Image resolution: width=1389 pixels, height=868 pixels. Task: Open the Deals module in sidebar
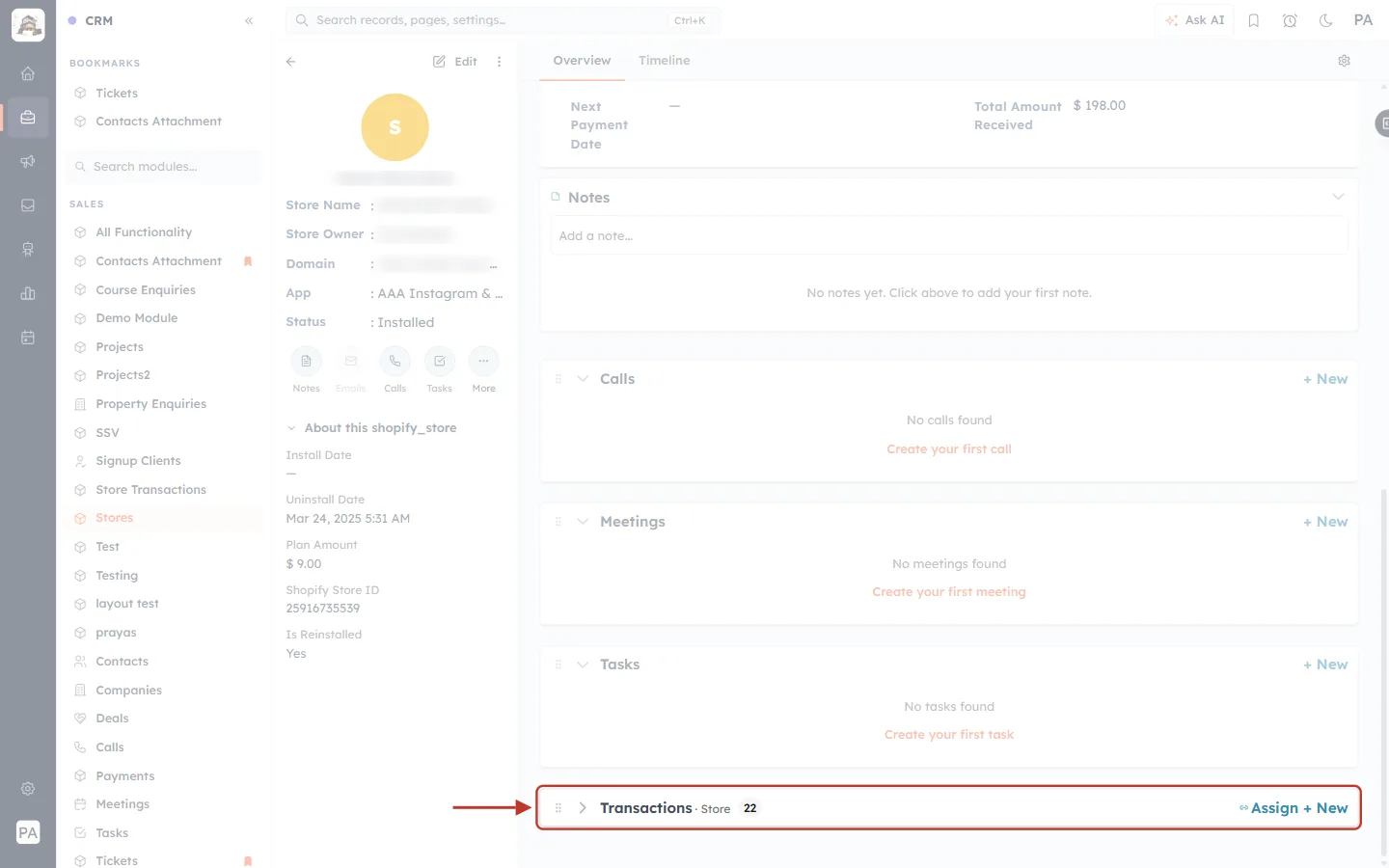click(x=112, y=719)
